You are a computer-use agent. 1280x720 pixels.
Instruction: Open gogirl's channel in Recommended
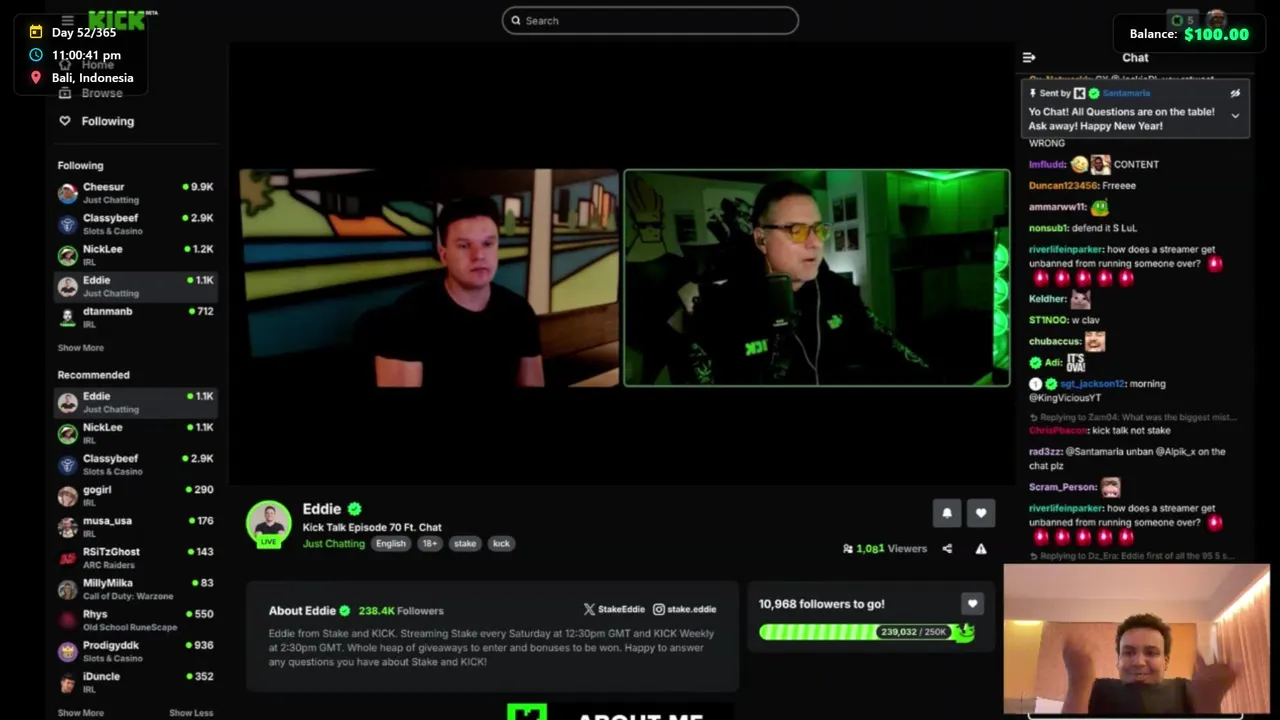135,496
